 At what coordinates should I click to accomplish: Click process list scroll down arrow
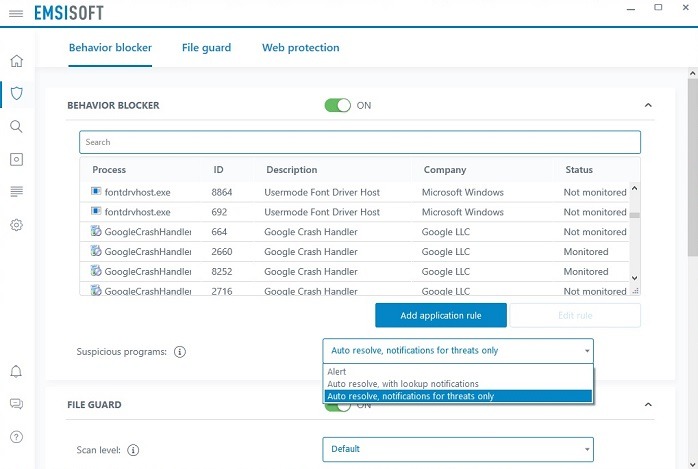(635, 278)
